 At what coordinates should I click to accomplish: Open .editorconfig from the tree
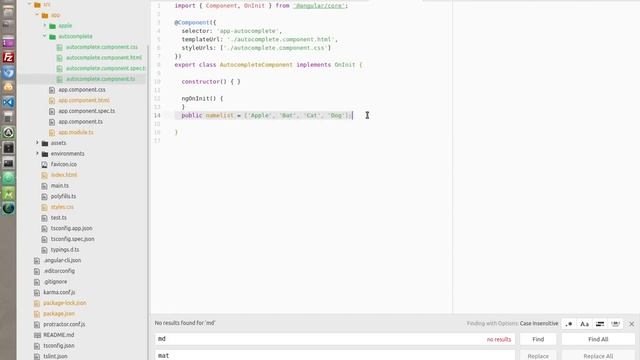[x=59, y=271]
